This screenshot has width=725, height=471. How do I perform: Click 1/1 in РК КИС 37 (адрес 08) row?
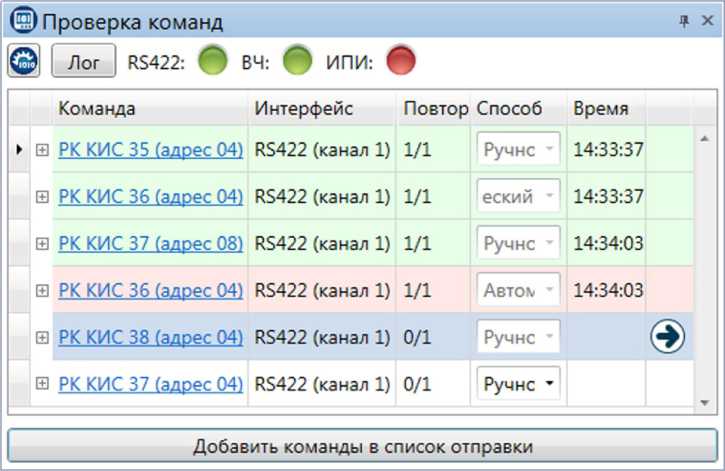point(417,244)
